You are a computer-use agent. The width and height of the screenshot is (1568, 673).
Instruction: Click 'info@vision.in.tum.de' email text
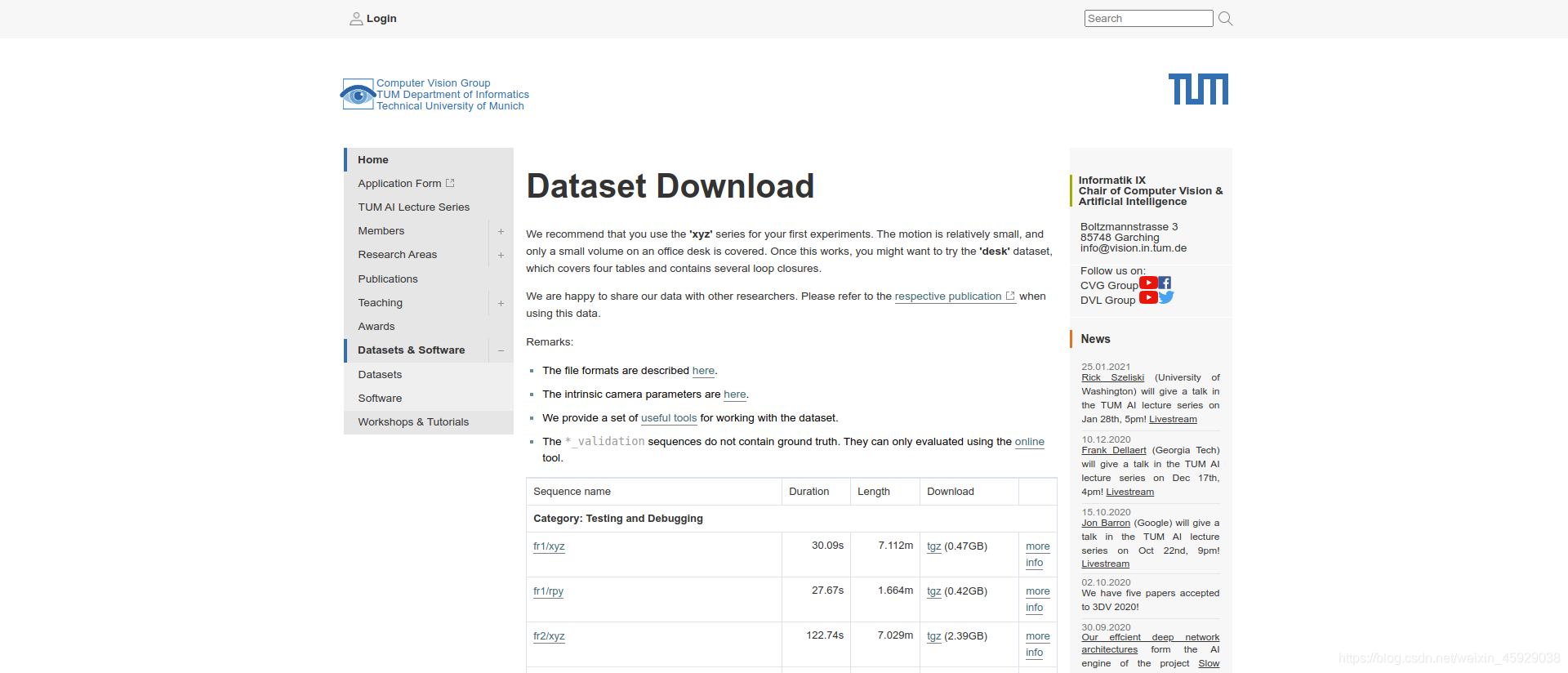(1133, 248)
